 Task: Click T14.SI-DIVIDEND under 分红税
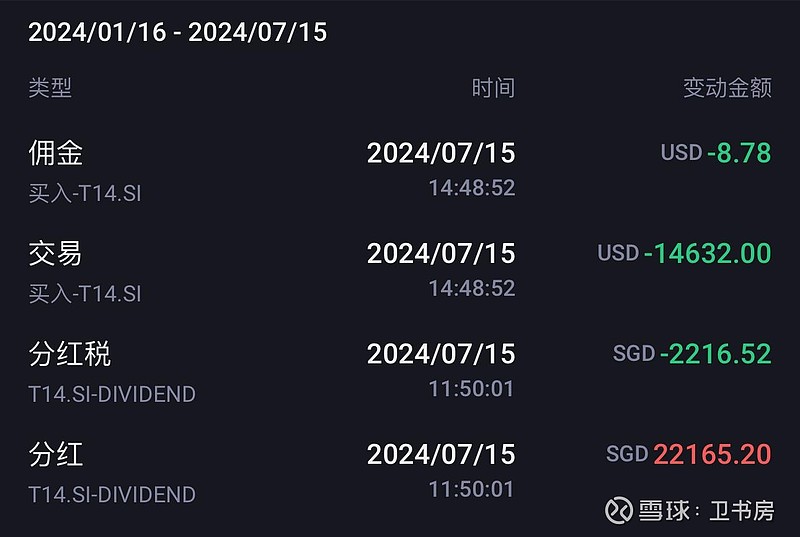112,394
